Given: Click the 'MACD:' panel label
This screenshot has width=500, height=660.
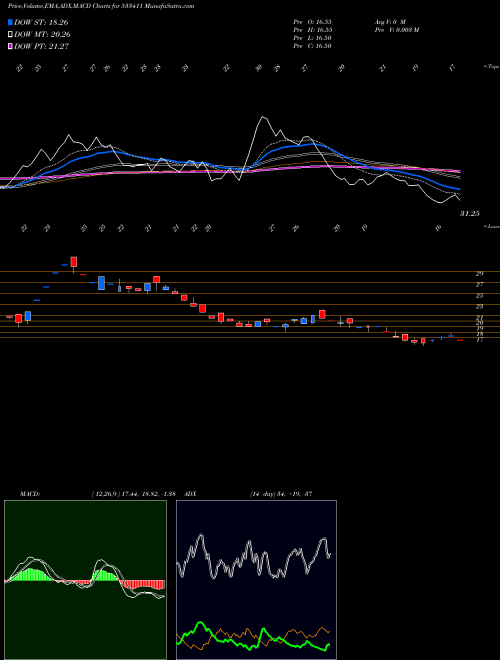Looking at the screenshot, I should (29, 494).
